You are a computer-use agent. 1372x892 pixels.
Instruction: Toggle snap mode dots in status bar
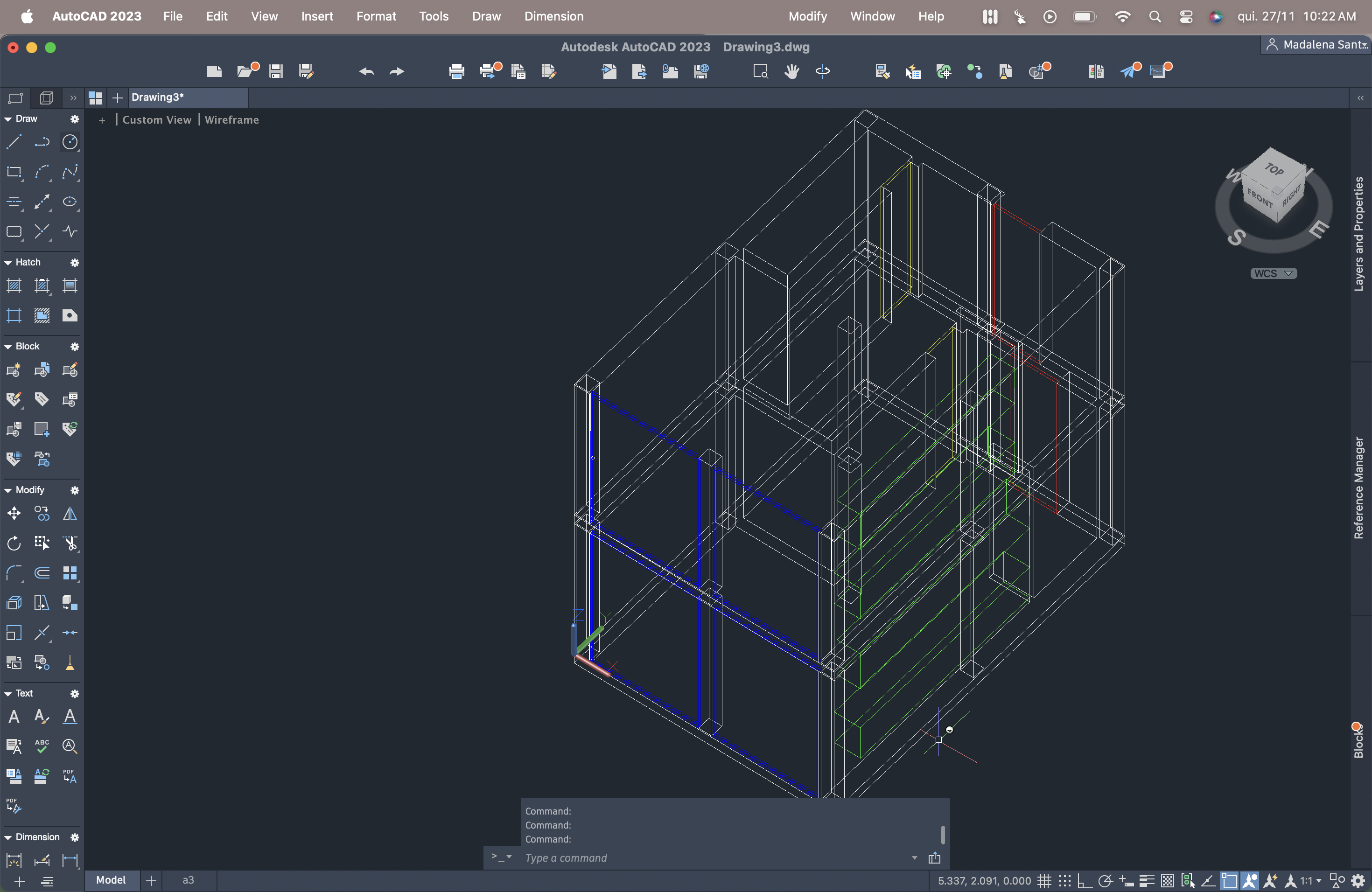(1064, 880)
